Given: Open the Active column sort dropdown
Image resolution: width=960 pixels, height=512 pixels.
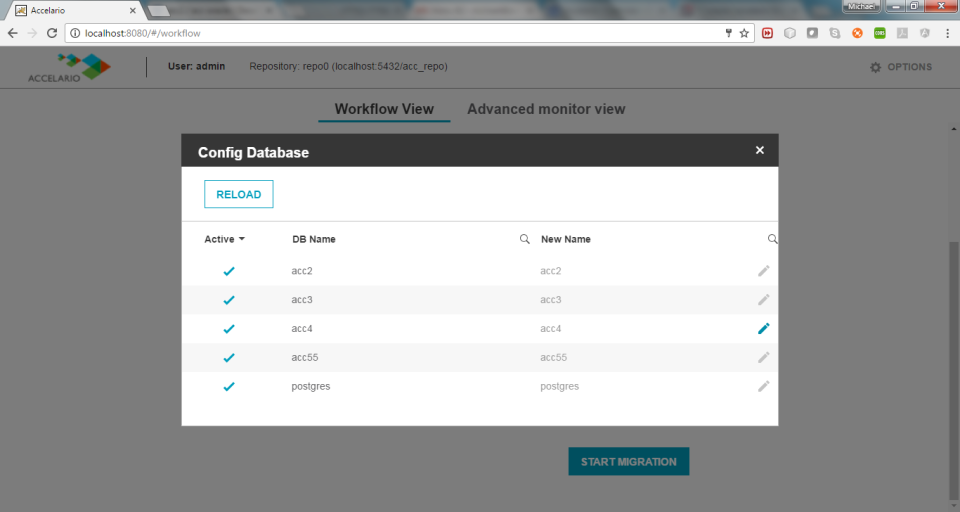Looking at the screenshot, I should coord(242,239).
